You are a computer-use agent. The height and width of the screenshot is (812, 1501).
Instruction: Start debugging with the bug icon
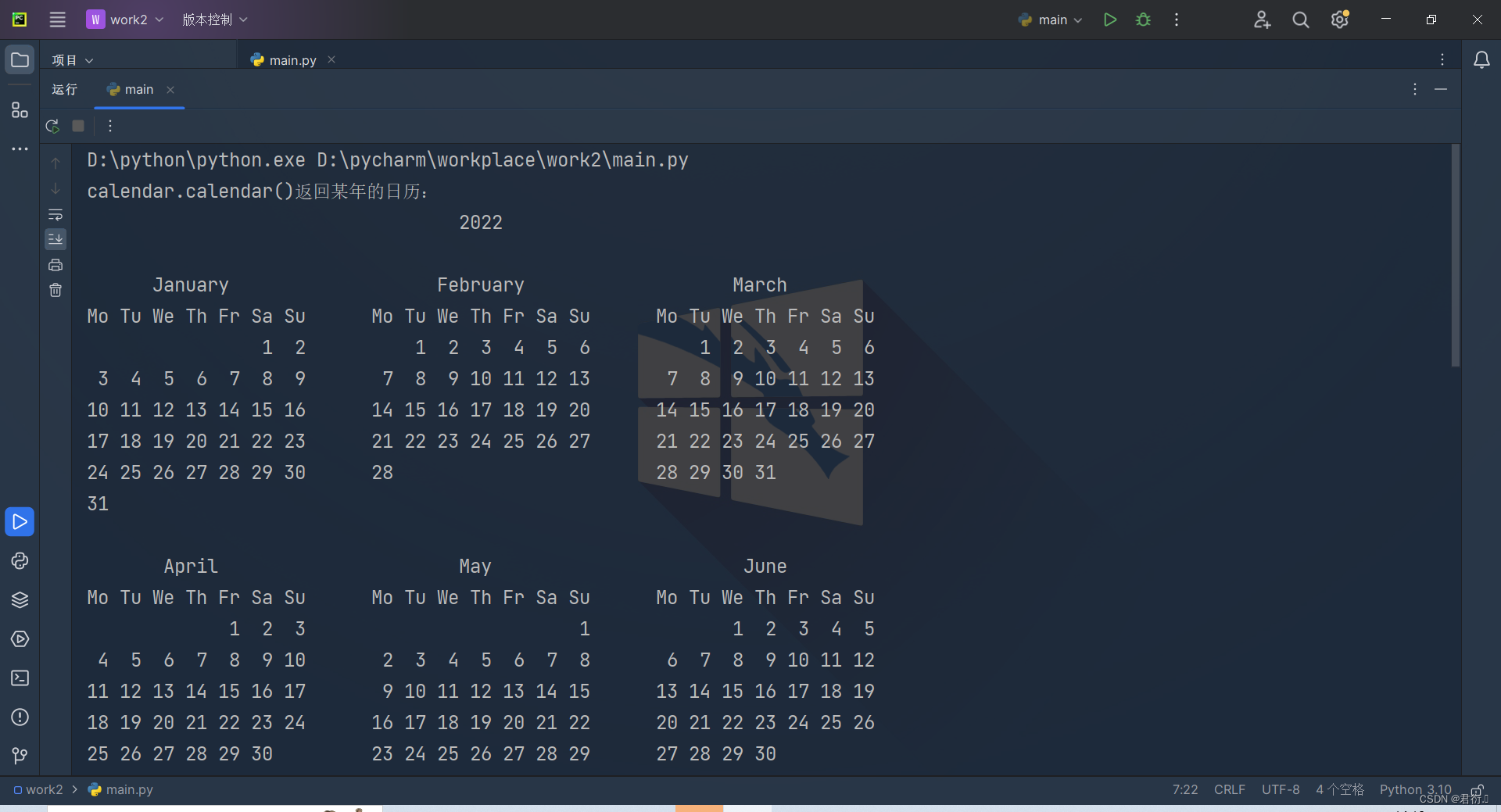coord(1144,20)
